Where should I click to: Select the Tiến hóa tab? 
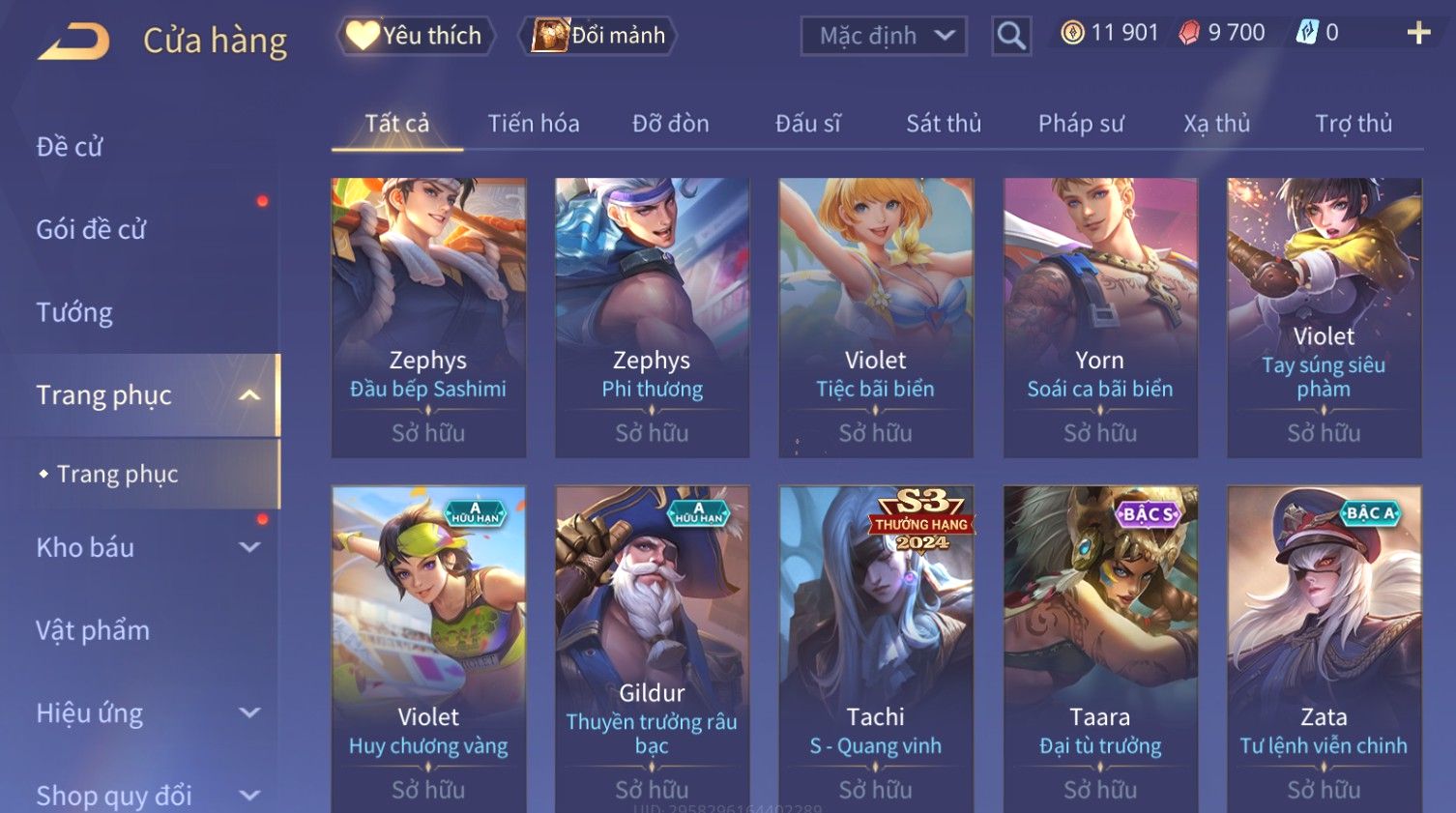point(534,124)
